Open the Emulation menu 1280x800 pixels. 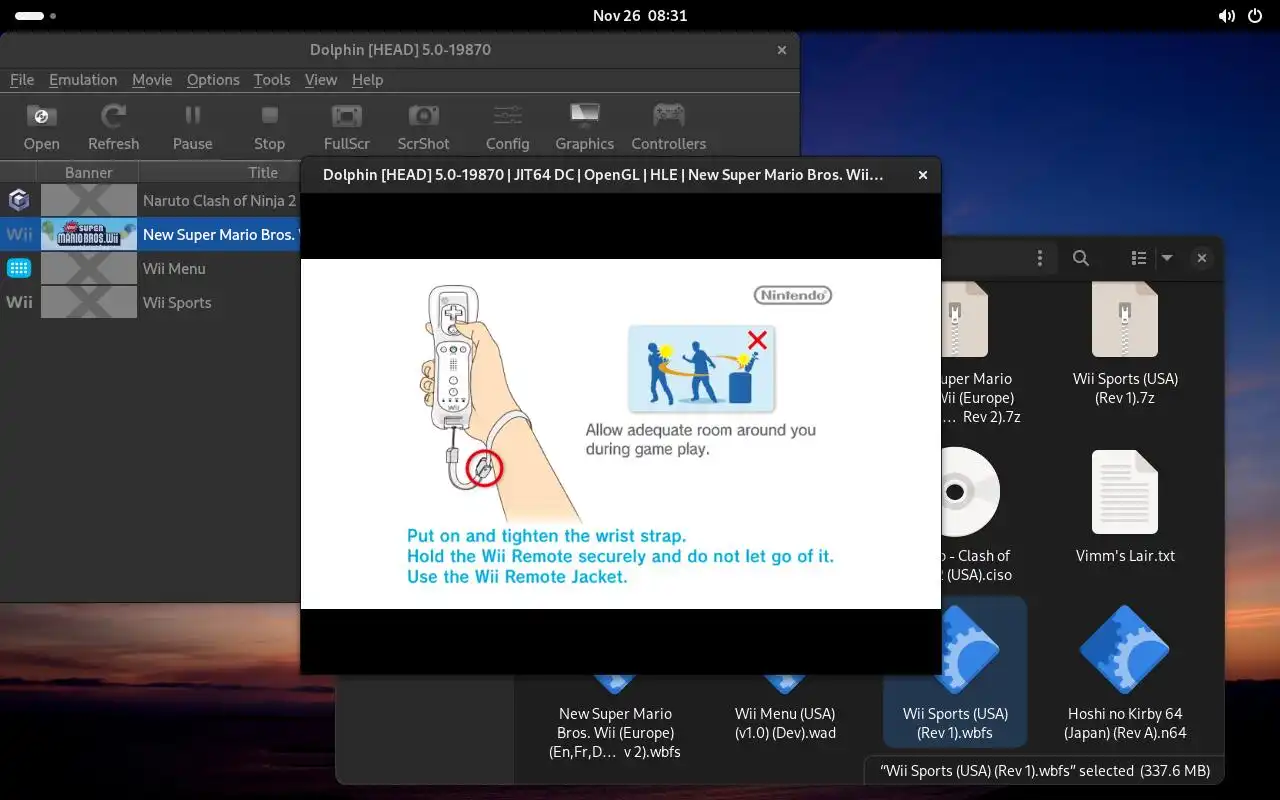click(83, 80)
